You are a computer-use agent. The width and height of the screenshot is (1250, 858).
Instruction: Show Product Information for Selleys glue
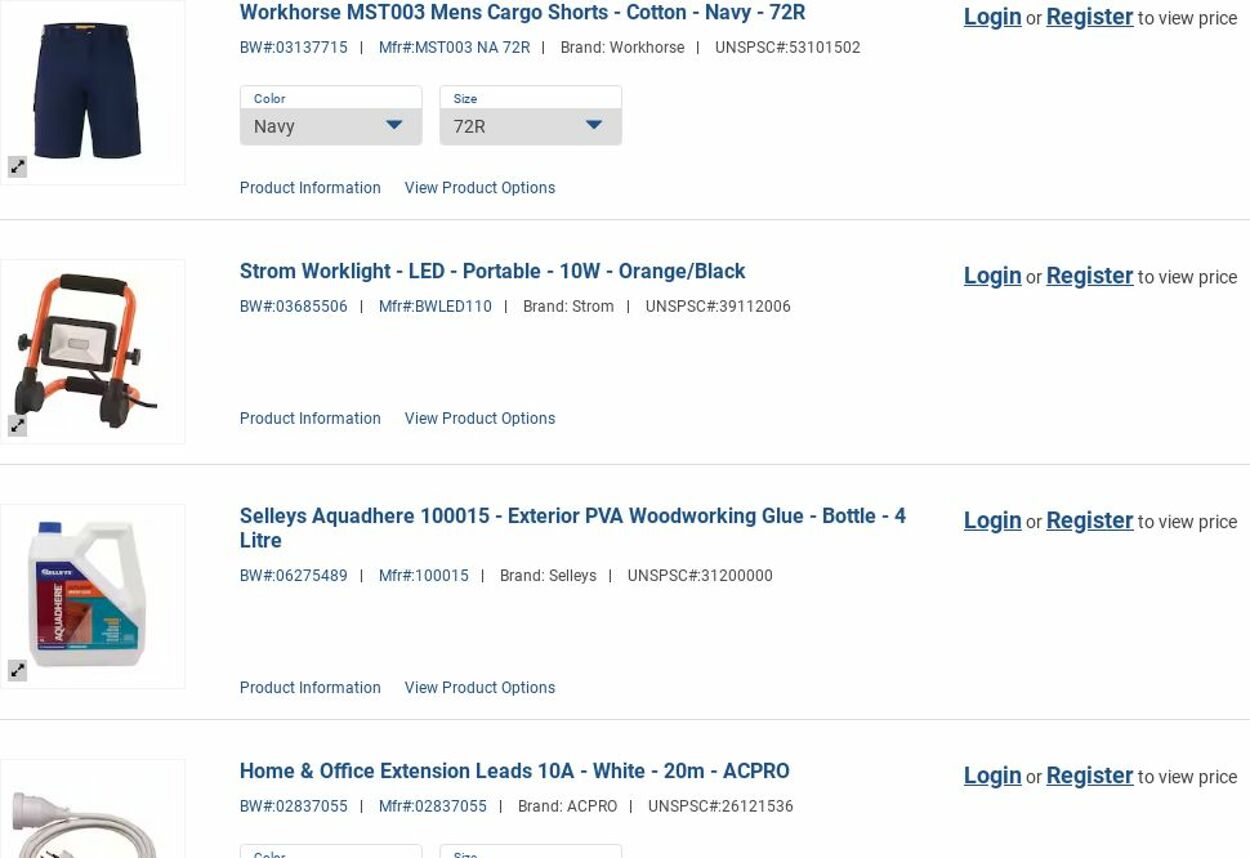click(310, 688)
